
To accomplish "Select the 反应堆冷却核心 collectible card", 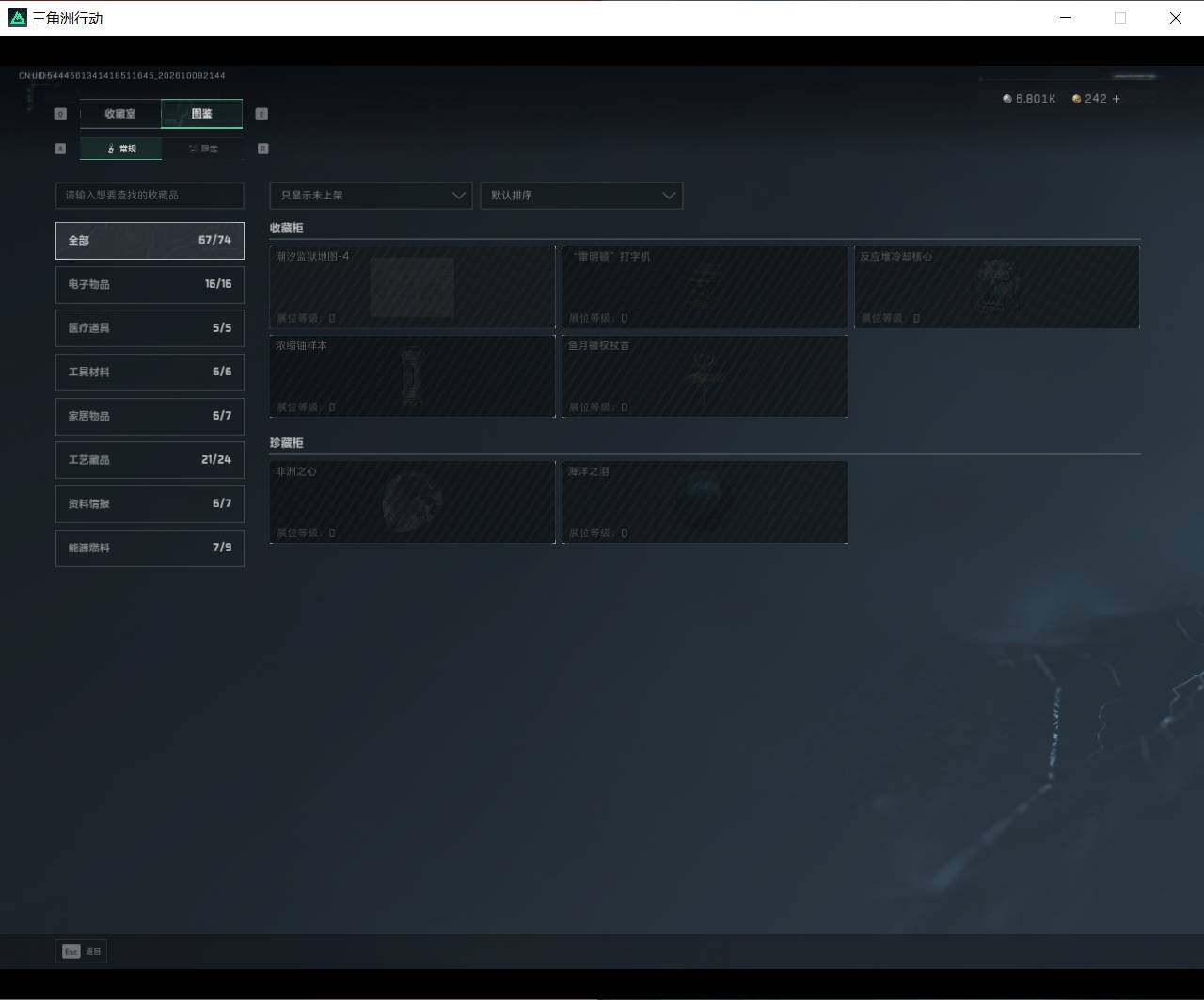I will (x=997, y=287).
